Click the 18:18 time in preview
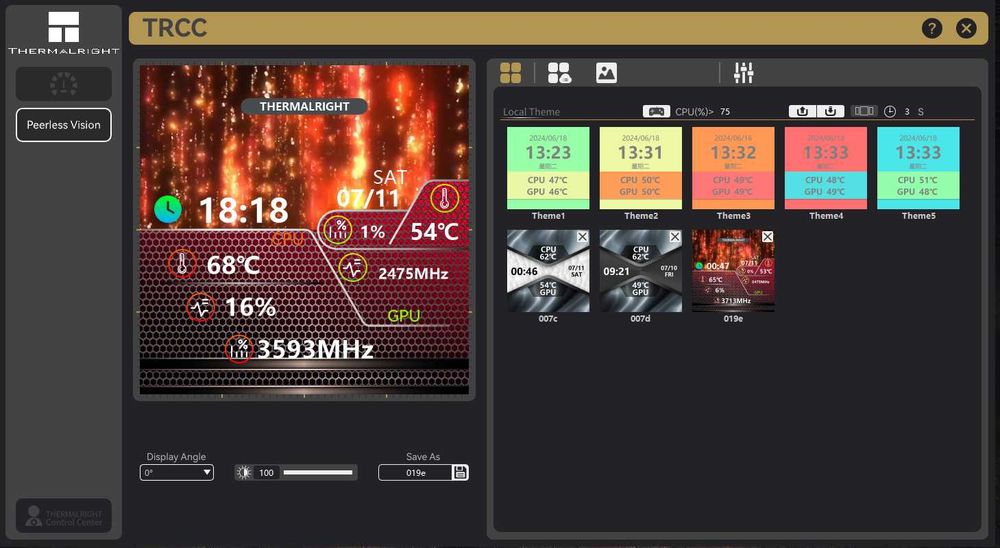The image size is (1000, 548). pos(243,210)
